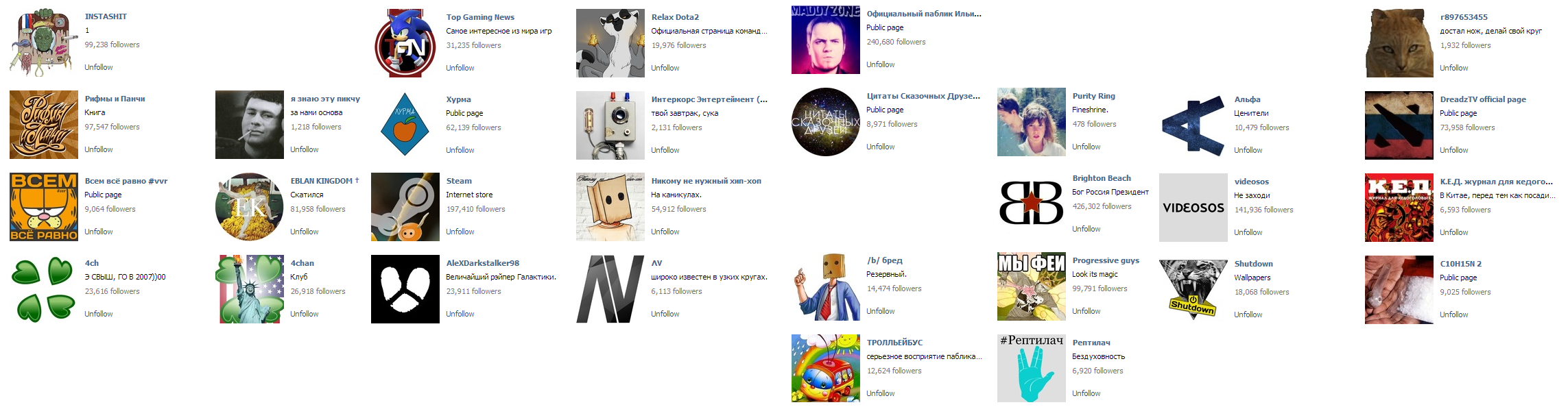The image size is (1568, 407).
Task: Select the Shutdown tiger triangle avatar
Action: pyautogui.click(x=1193, y=290)
